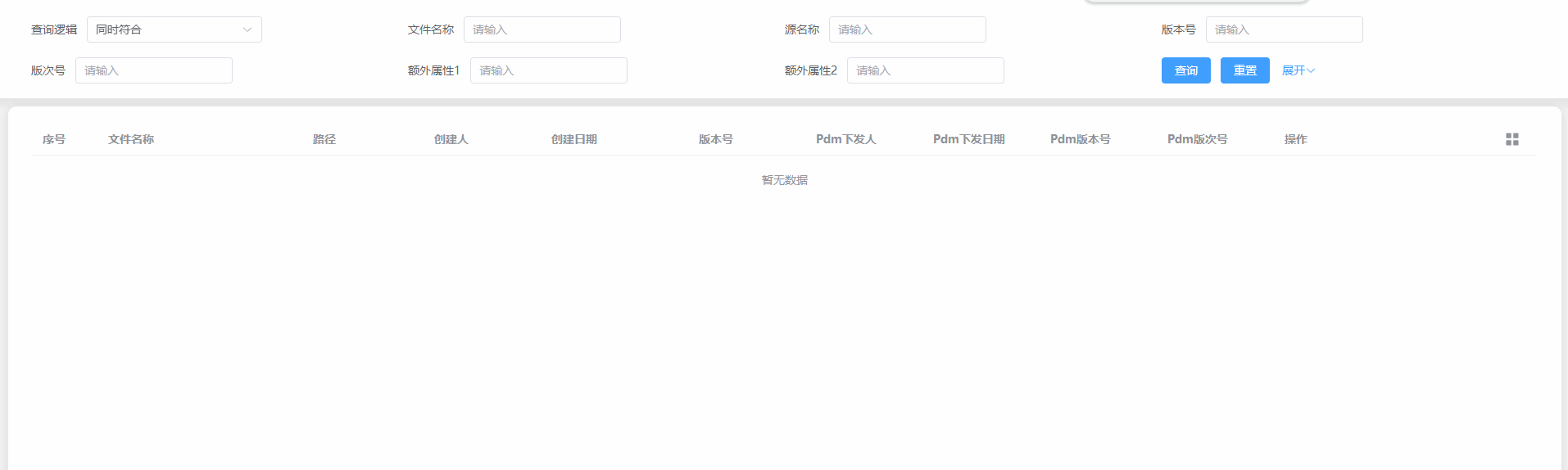The height and width of the screenshot is (470, 1568).
Task: Click the 查询逻辑 field label
Action: point(54,29)
